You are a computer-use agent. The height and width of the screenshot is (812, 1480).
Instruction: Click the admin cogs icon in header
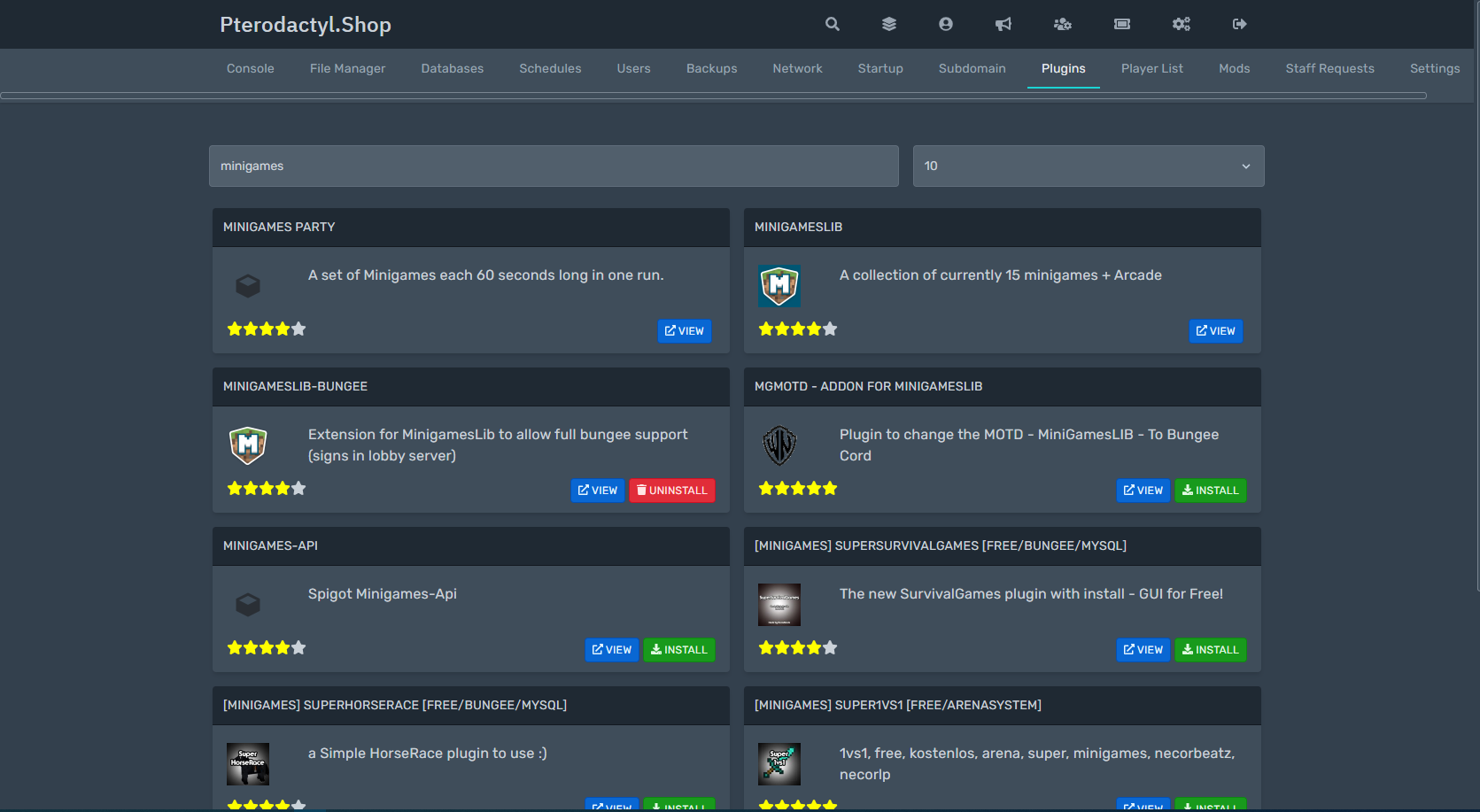coord(1181,24)
